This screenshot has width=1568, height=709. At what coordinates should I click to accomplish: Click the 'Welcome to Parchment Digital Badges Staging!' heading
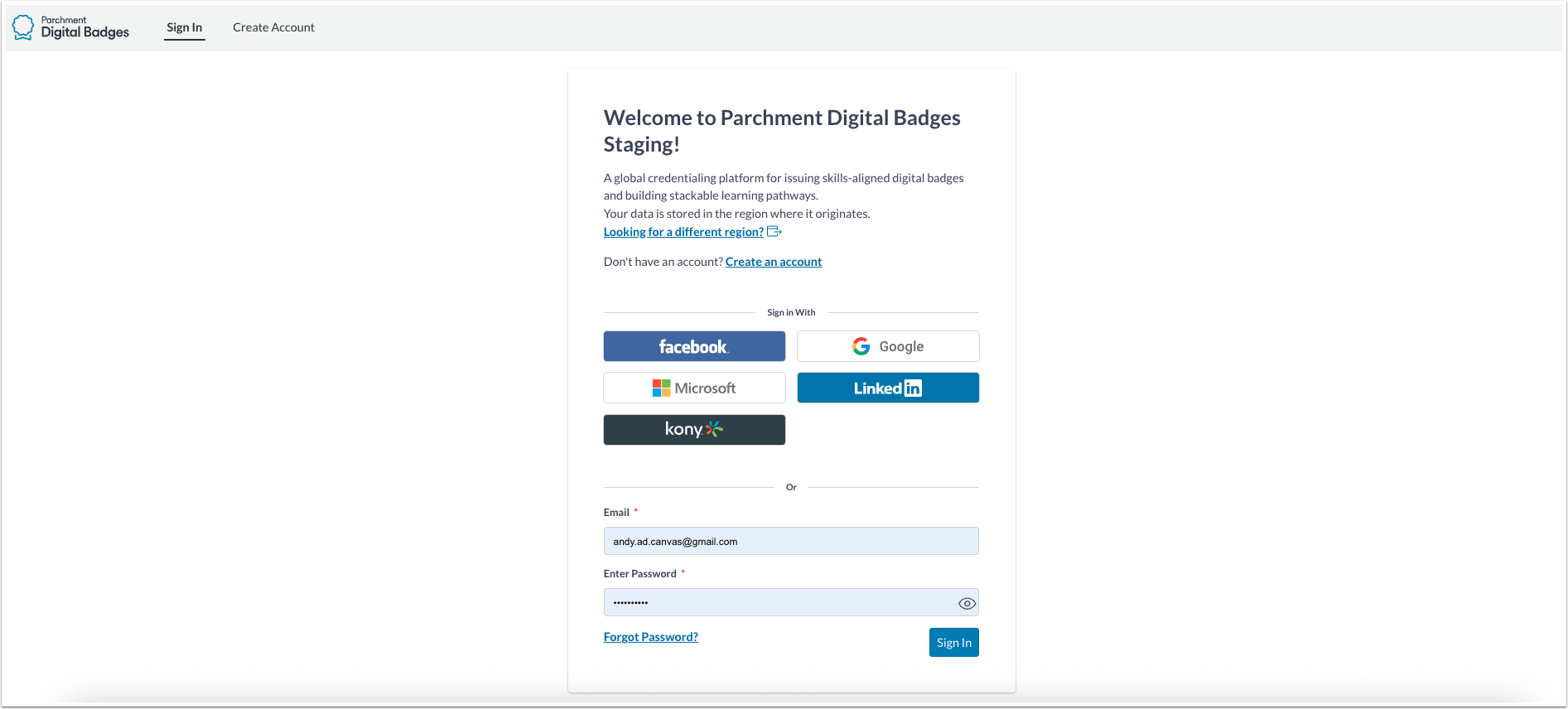pos(782,131)
